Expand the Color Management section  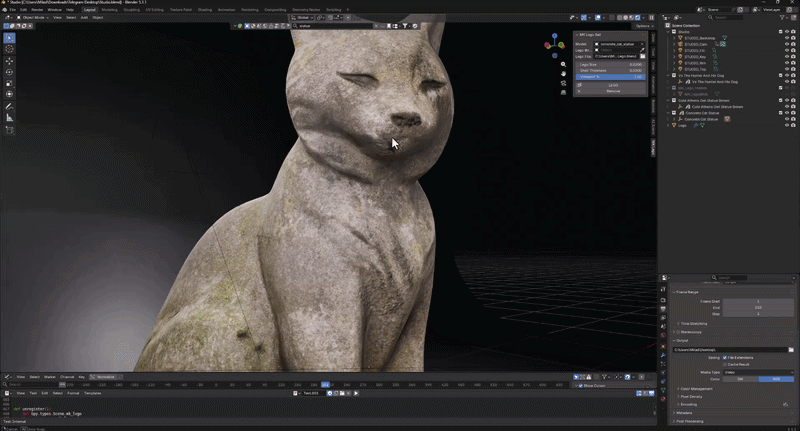pyautogui.click(x=696, y=389)
